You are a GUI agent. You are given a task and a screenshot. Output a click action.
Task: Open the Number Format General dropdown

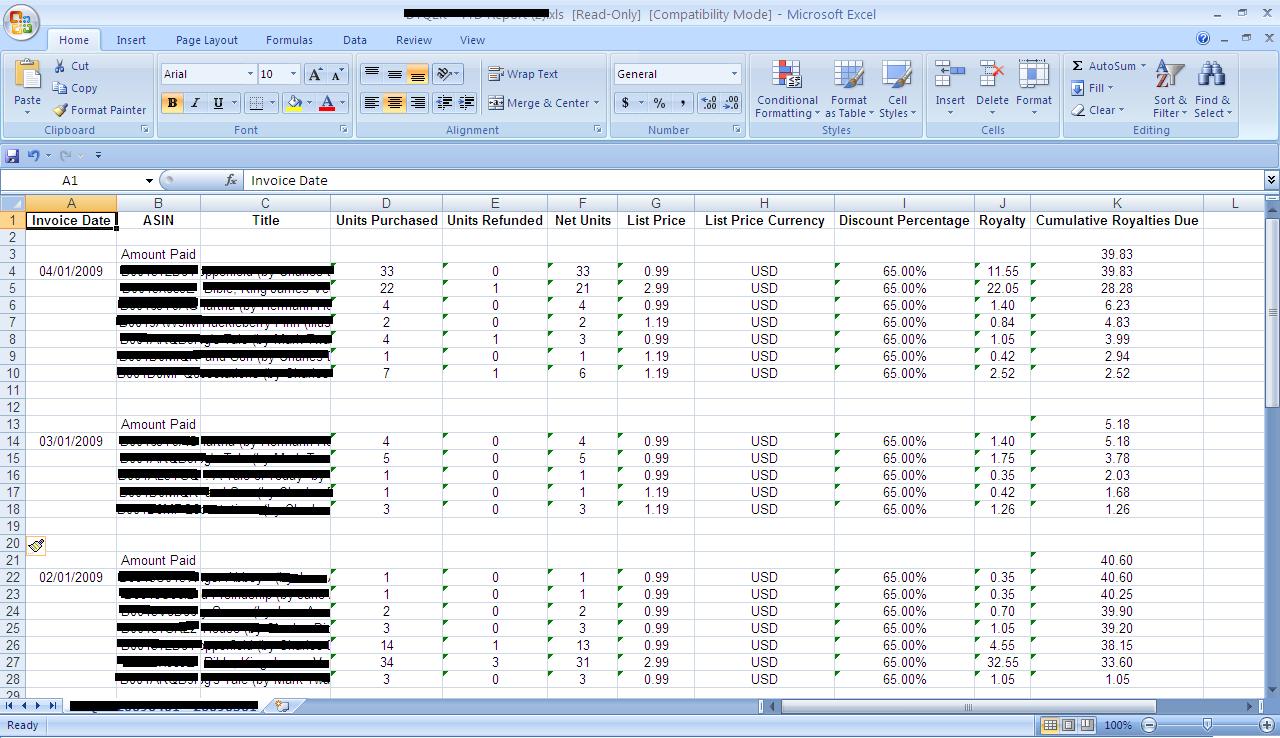(x=734, y=74)
